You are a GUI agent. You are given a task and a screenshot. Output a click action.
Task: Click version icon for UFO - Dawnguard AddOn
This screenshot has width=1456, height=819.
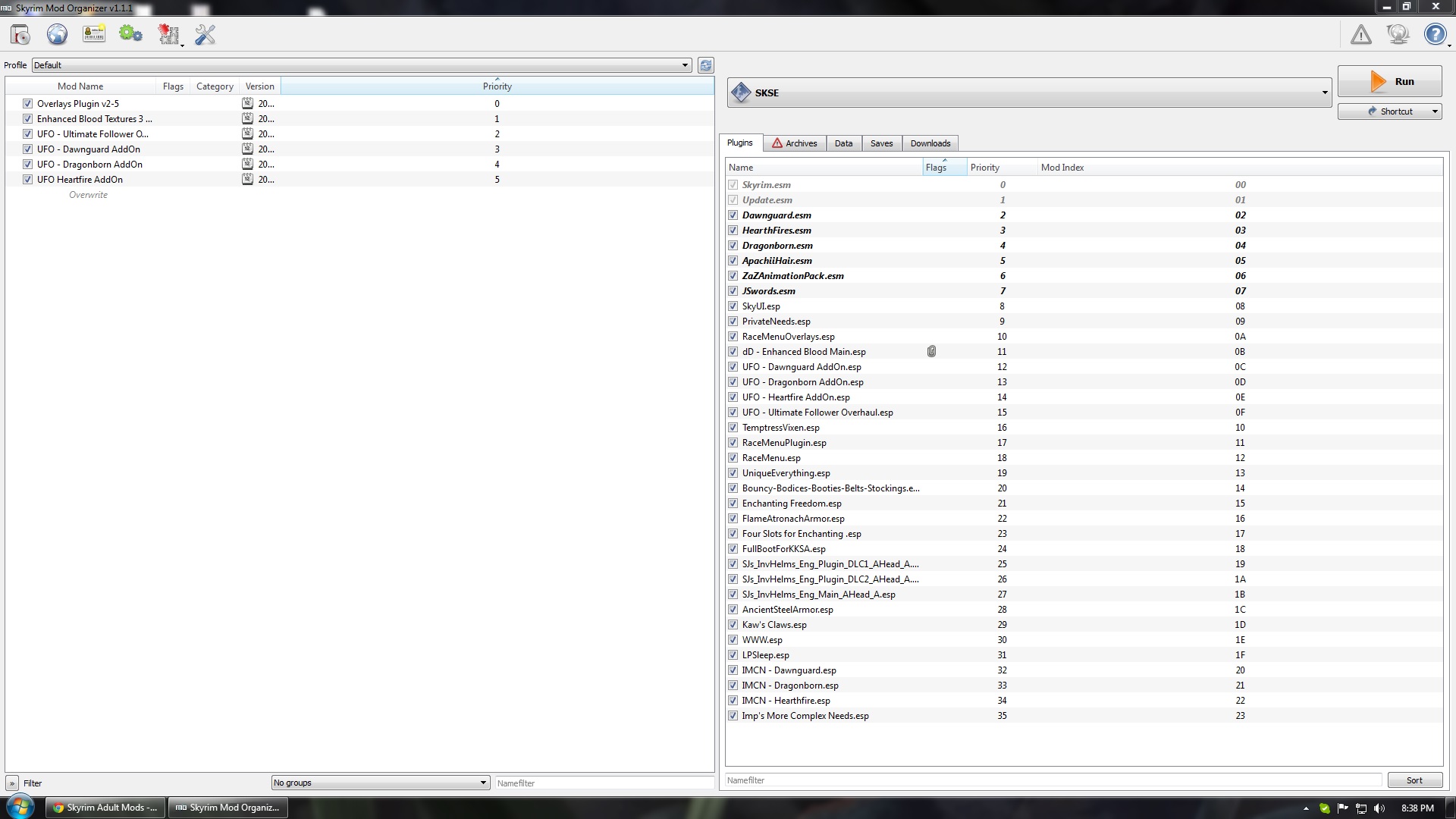pyautogui.click(x=247, y=149)
